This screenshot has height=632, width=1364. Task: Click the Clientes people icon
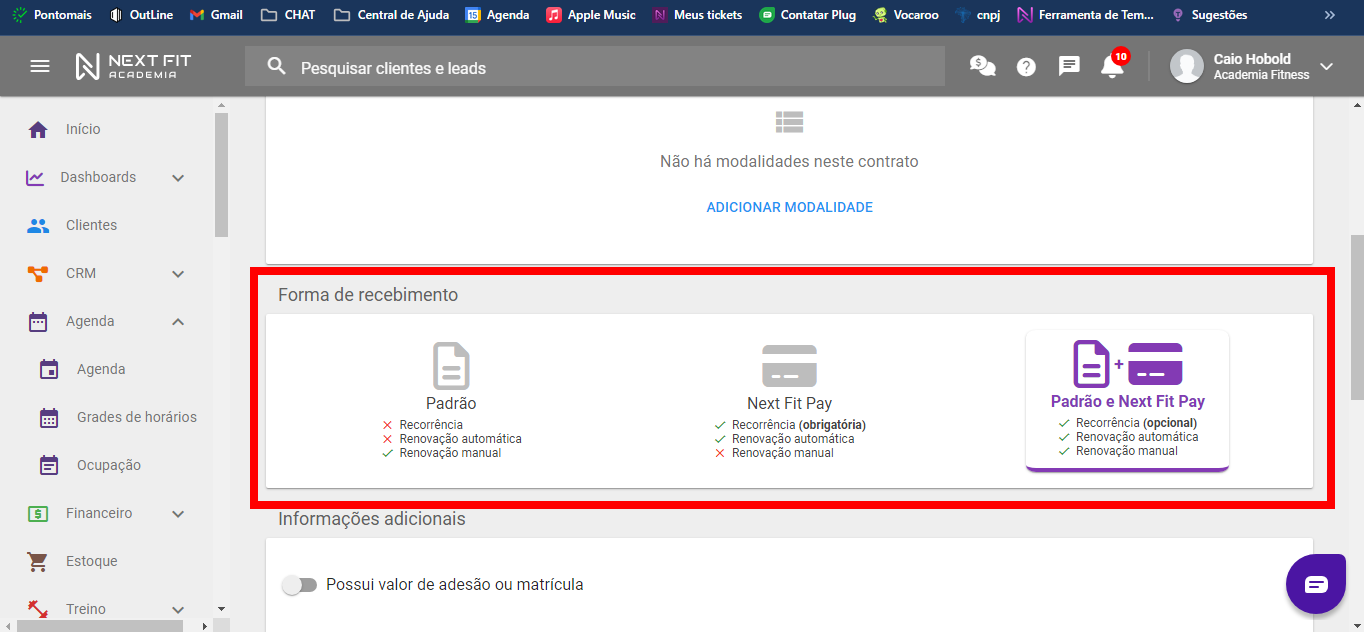pyautogui.click(x=38, y=225)
